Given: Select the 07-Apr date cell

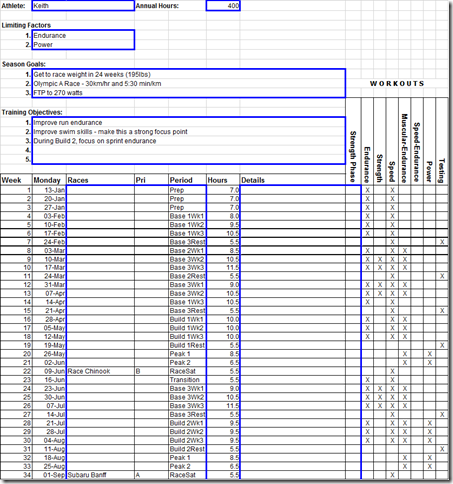Looking at the screenshot, I should 49,294.
